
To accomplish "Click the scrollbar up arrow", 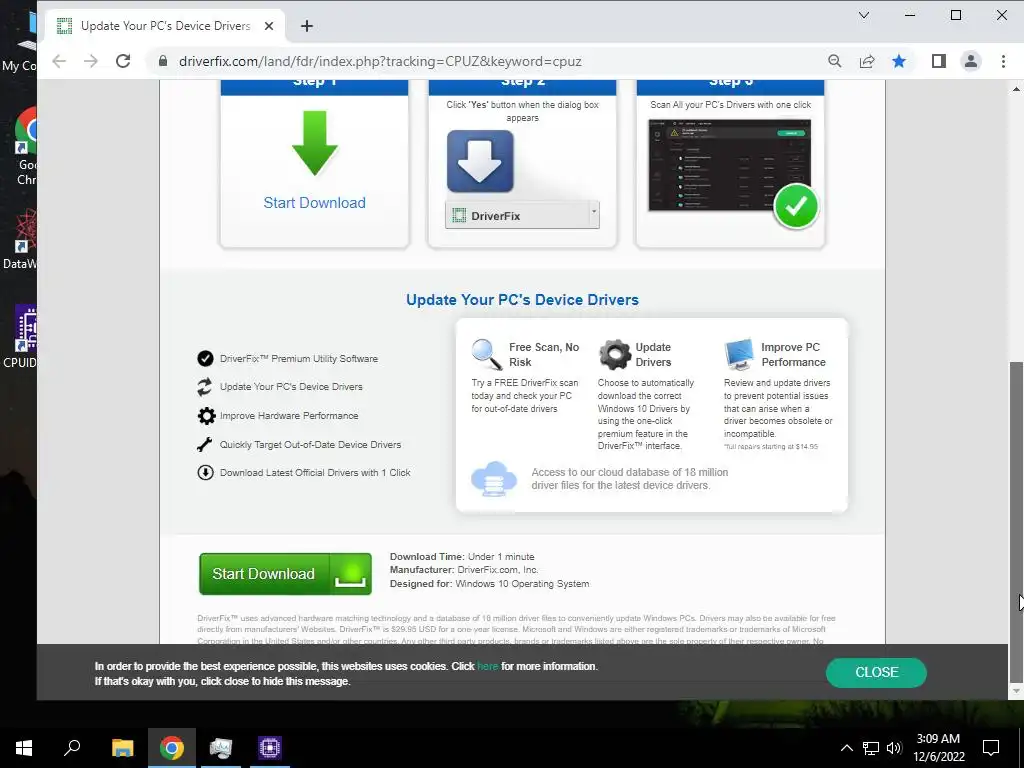I will click(x=1016, y=89).
